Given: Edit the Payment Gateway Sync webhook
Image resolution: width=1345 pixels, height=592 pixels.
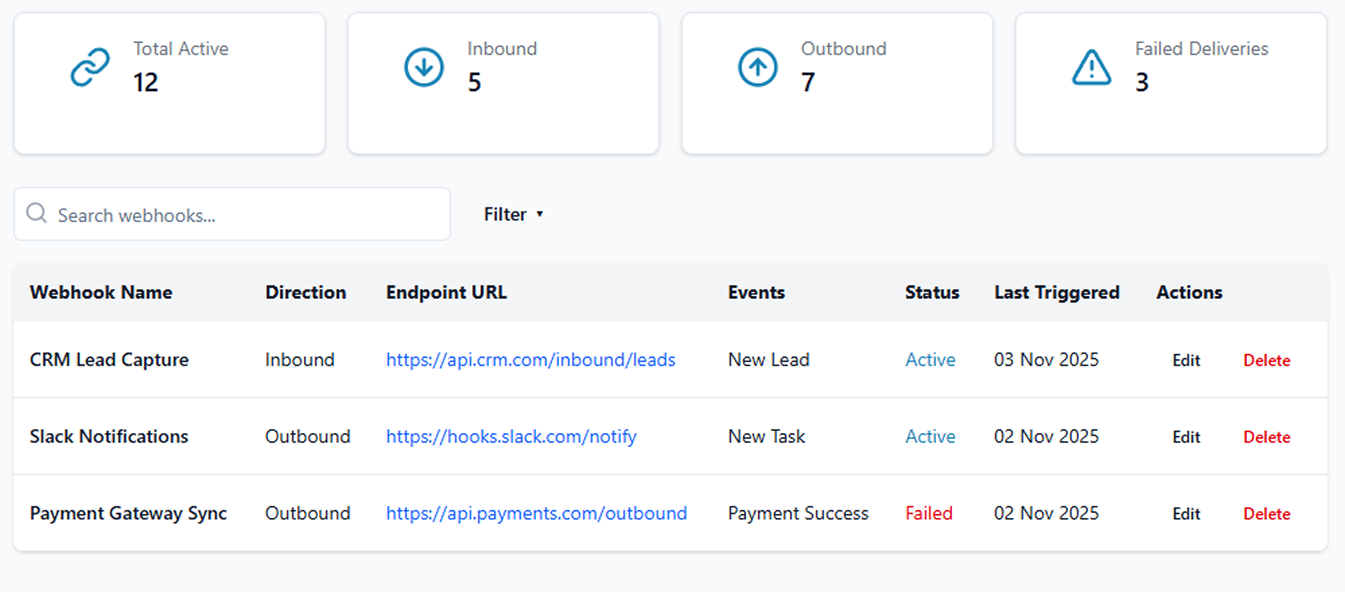Looking at the screenshot, I should [x=1186, y=514].
